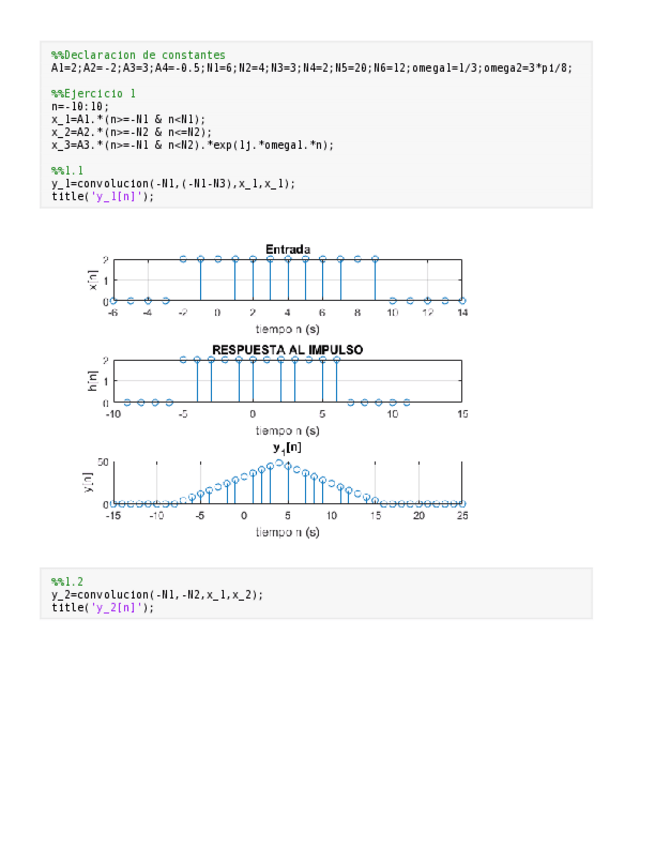Image resolution: width=655 pixels, height=848 pixels.
Task: Click the 'Declaracion de constantes' comment line
Action: pyautogui.click(x=138, y=55)
